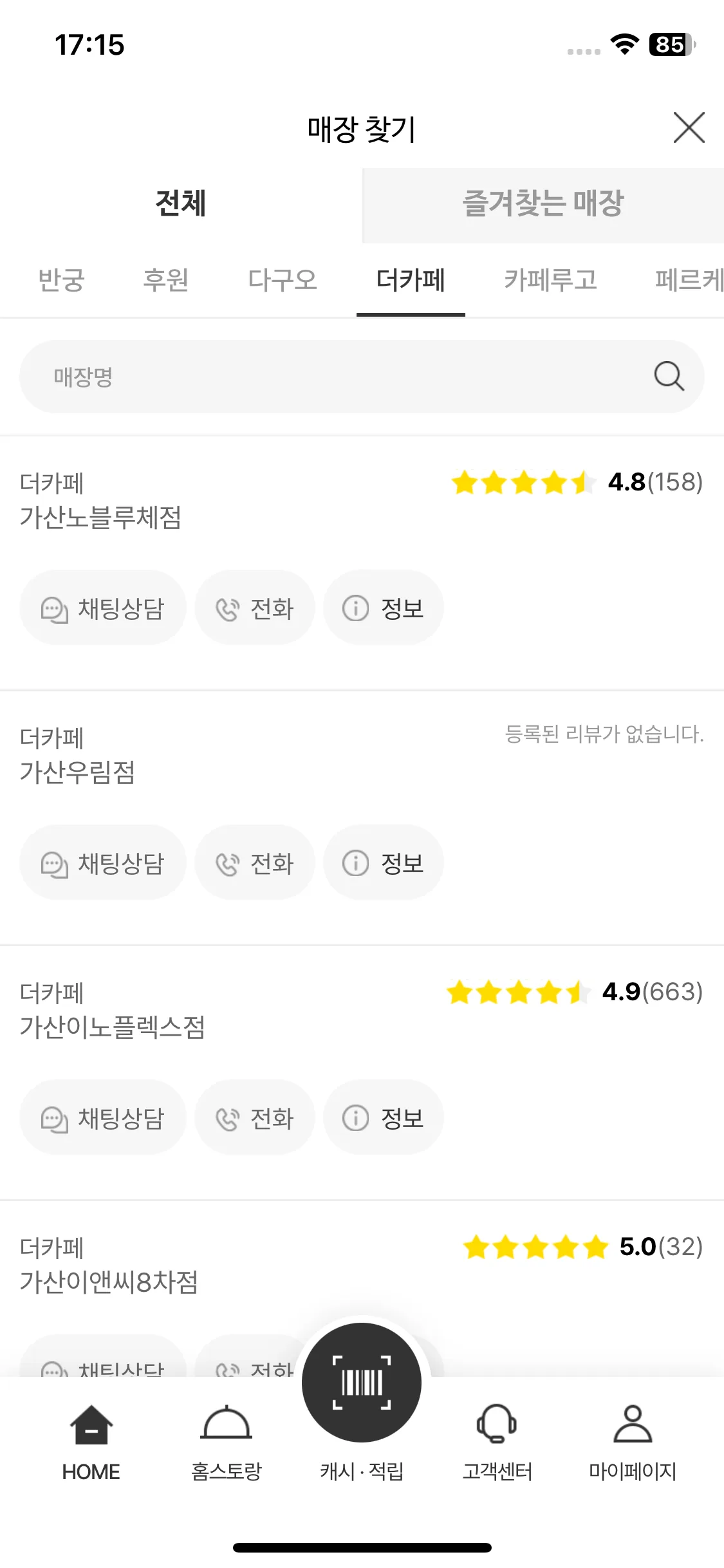
Task: Open 정보 for 가산노블루체점
Action: 383,608
